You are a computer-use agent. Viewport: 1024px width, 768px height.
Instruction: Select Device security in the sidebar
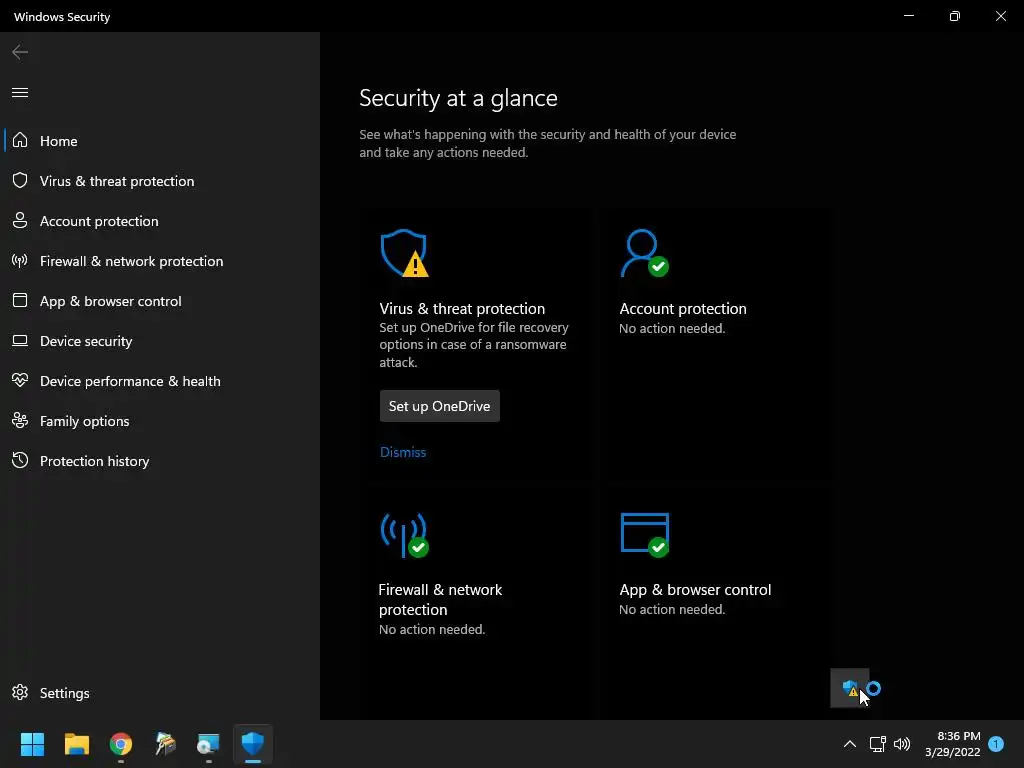(x=86, y=341)
